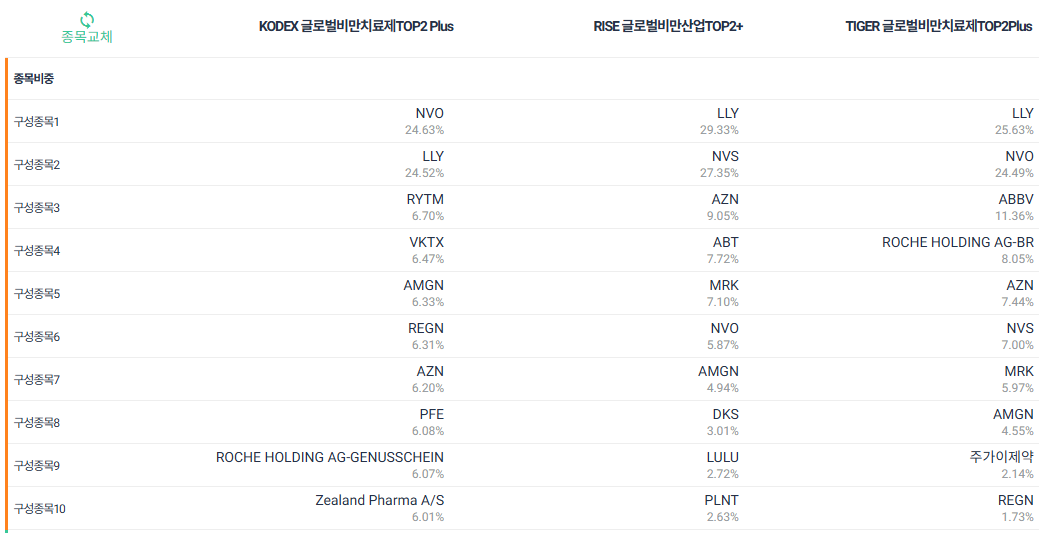The height and width of the screenshot is (533, 1048).
Task: Click the 종목교체 label
Action: pyautogui.click(x=87, y=36)
